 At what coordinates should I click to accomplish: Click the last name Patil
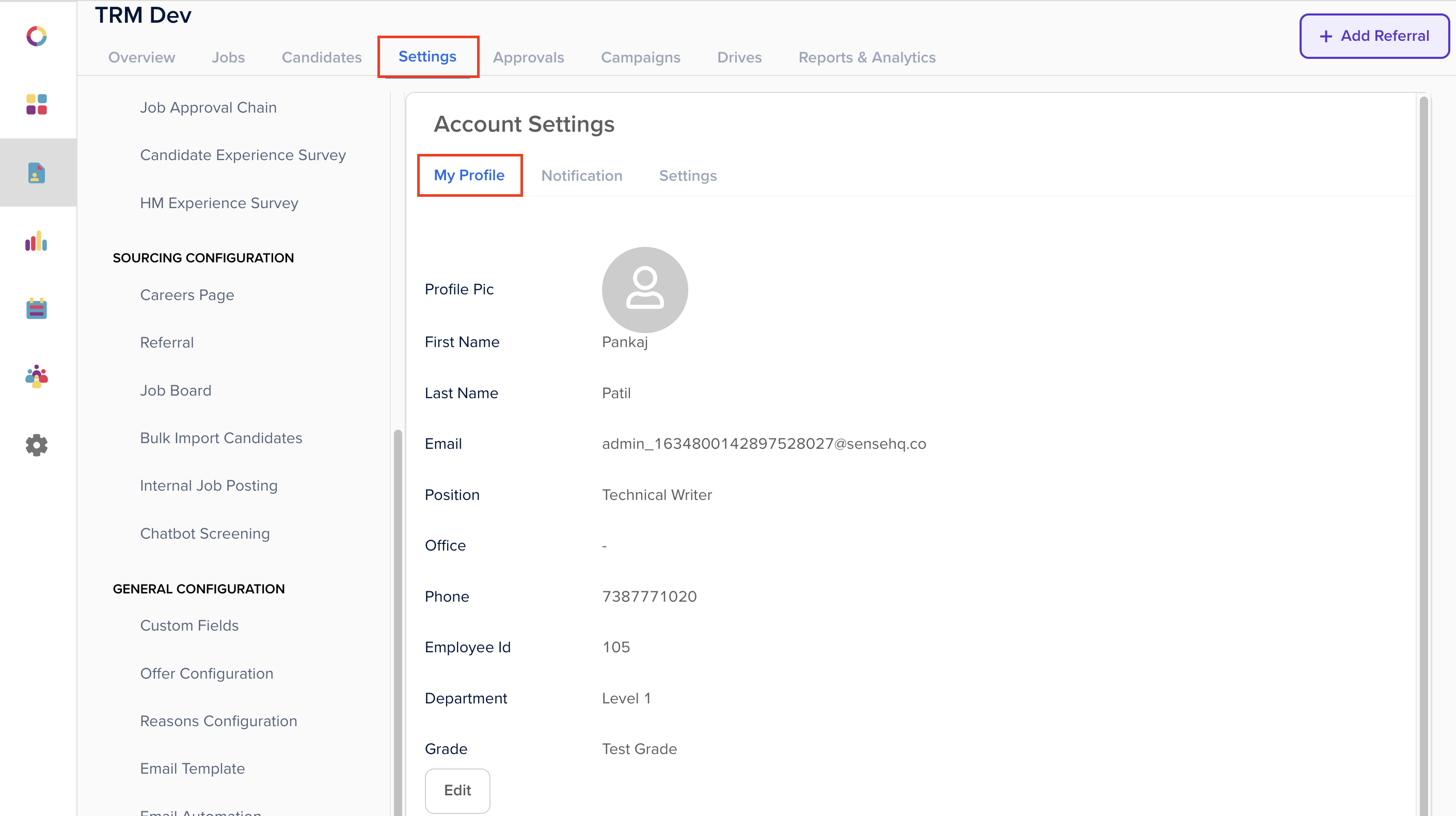pyautogui.click(x=616, y=393)
